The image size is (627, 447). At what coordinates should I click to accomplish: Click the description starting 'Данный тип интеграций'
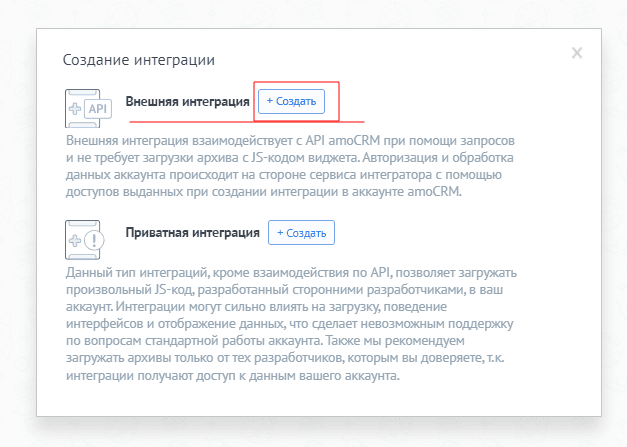tap(292, 324)
